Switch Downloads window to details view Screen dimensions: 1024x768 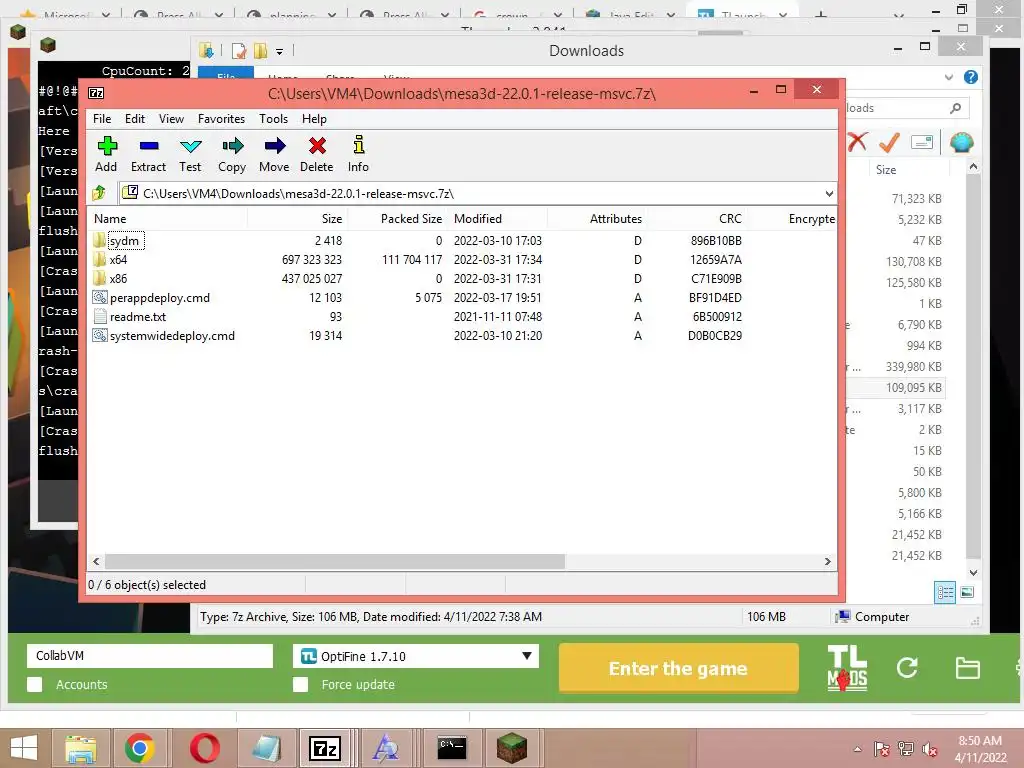pyautogui.click(x=945, y=592)
